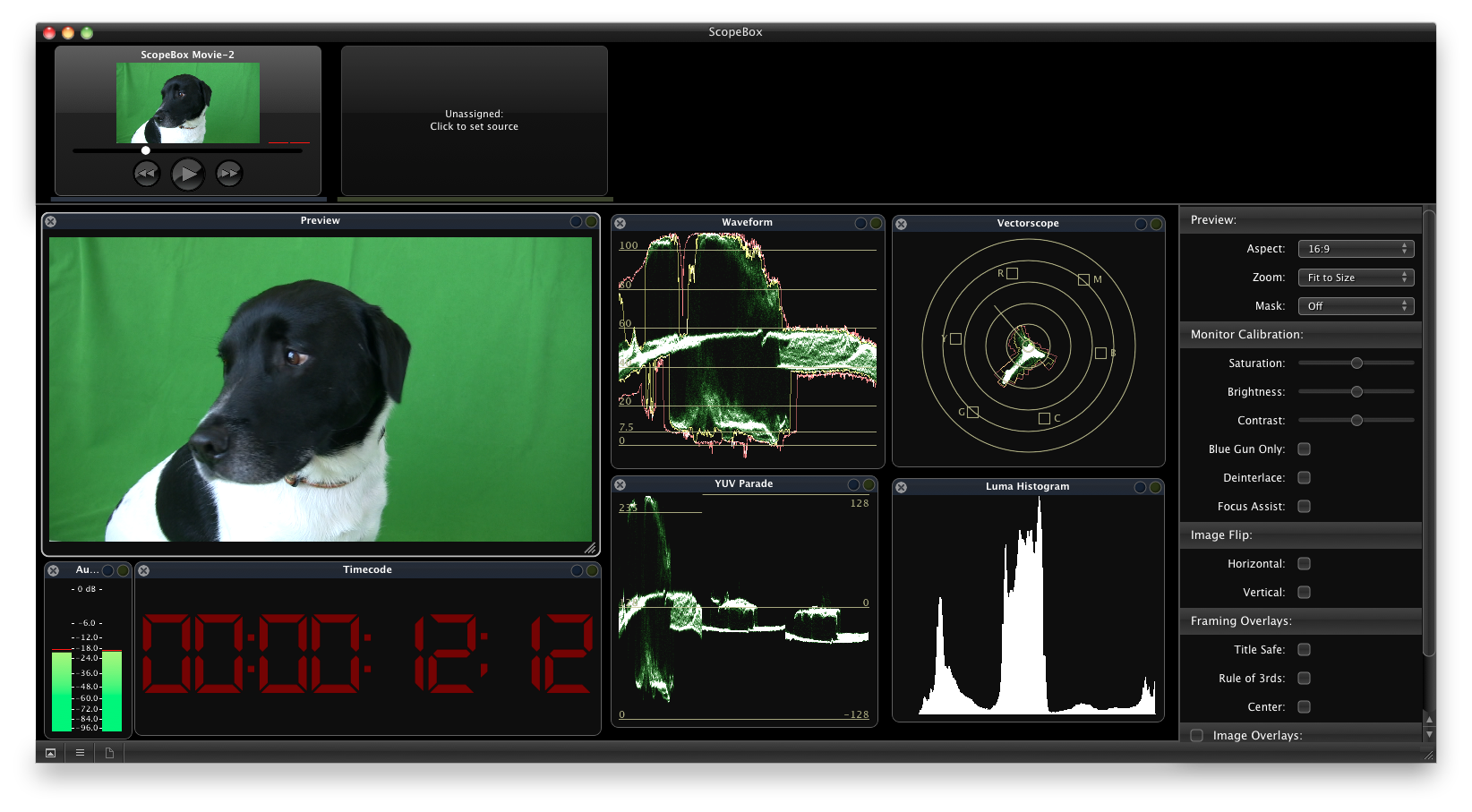The width and height of the screenshot is (1472, 812).
Task: Enable the Blue Gun Only checkbox
Action: click(1305, 449)
